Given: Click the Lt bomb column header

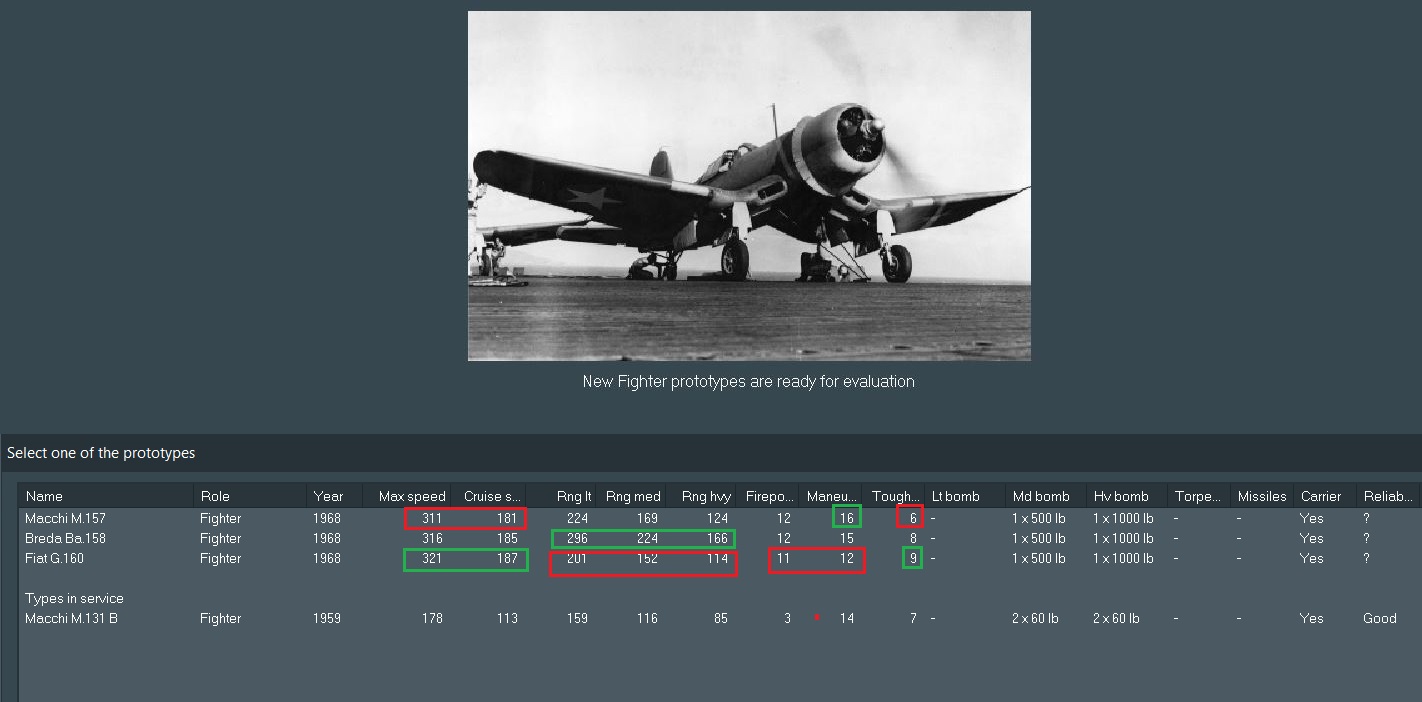Looking at the screenshot, I should point(966,496).
